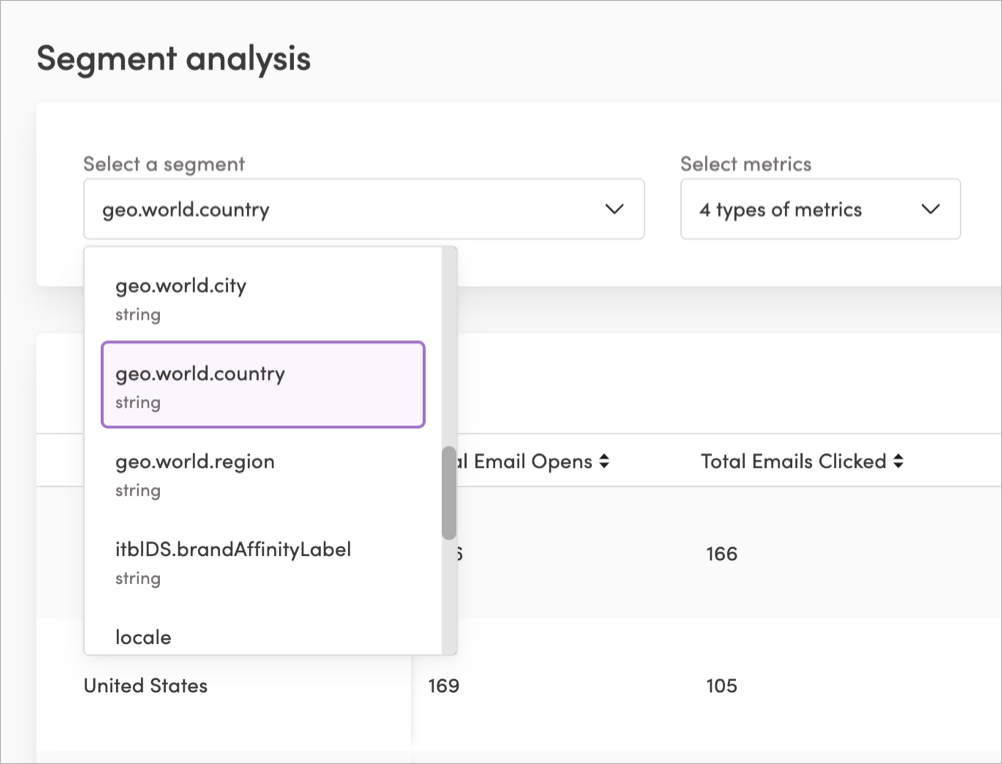Click the opens value 169
This screenshot has height=764, width=1002.
[444, 686]
